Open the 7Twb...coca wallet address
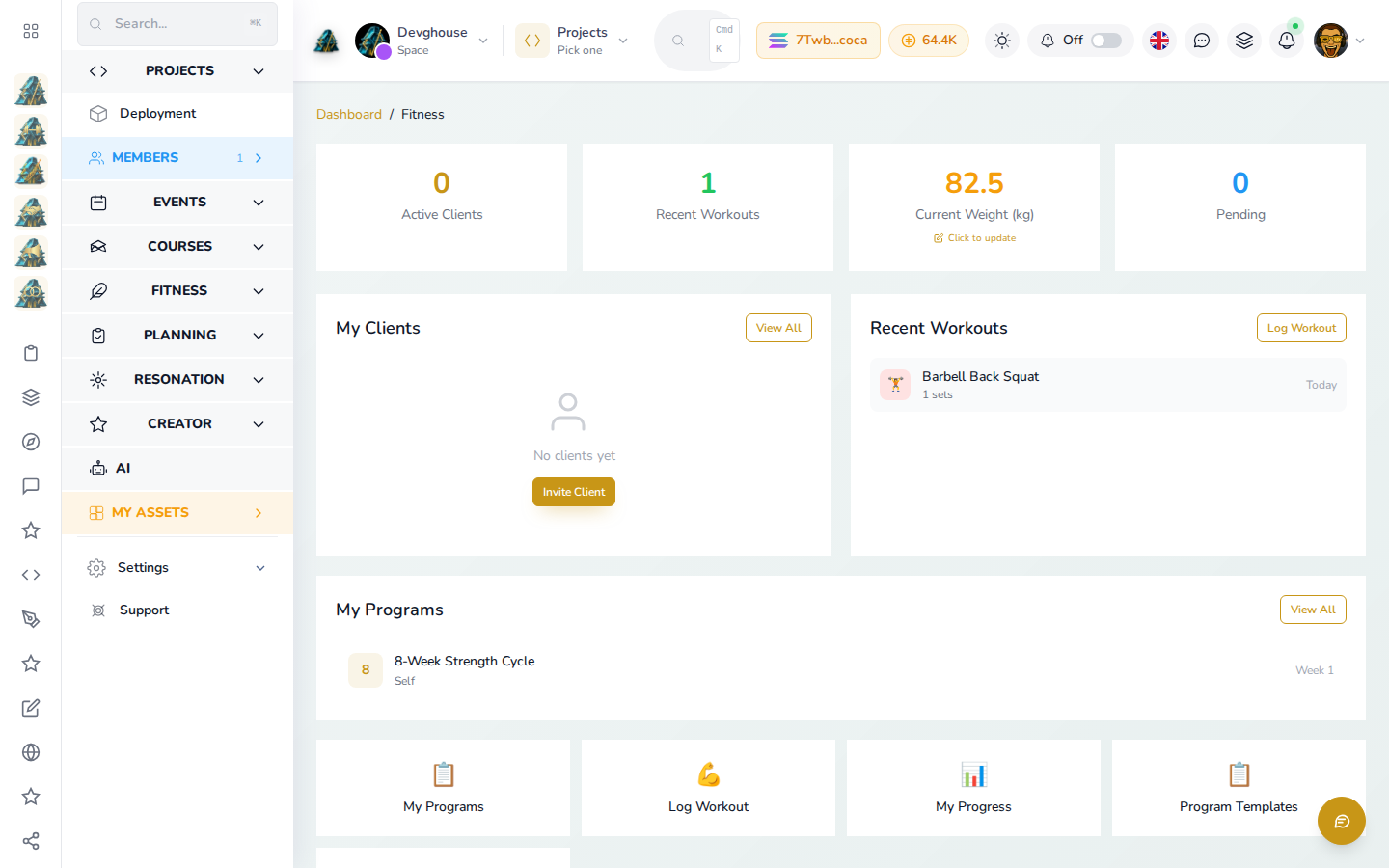Screen dimensions: 1389x868 point(818,41)
